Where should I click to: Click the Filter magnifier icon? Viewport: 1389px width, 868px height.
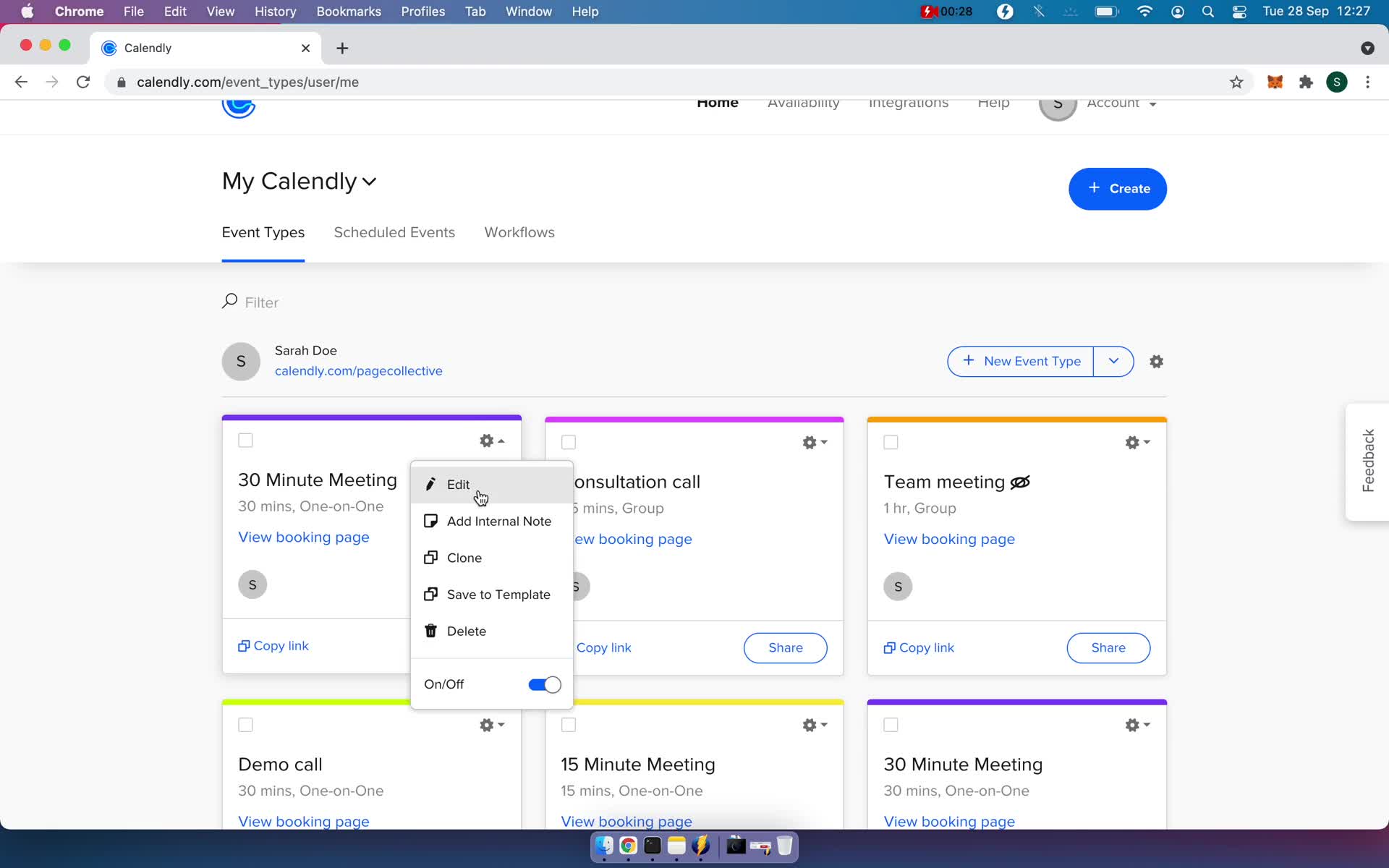pos(229,301)
